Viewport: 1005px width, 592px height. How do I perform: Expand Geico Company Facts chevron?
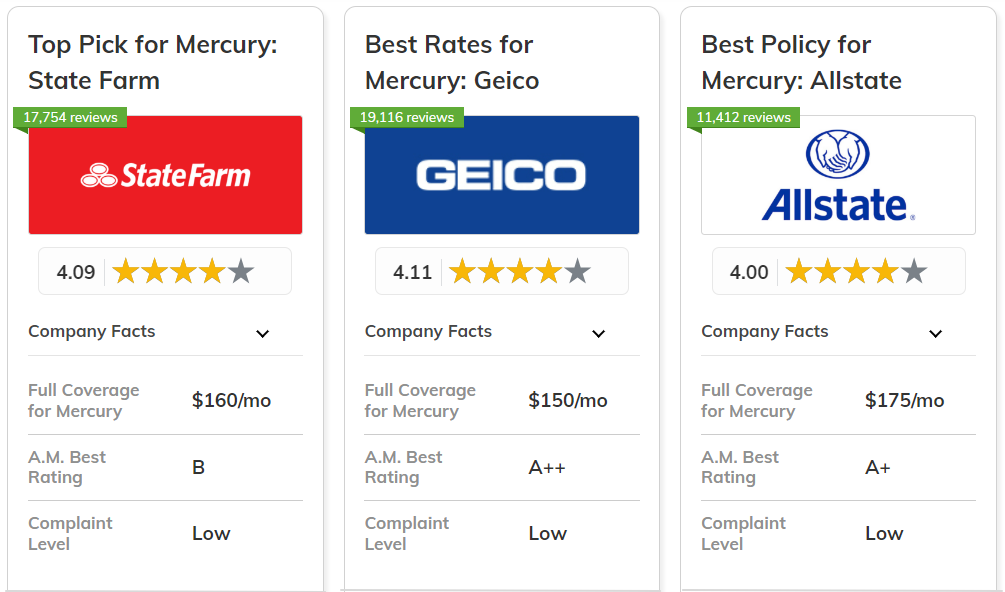coord(598,333)
